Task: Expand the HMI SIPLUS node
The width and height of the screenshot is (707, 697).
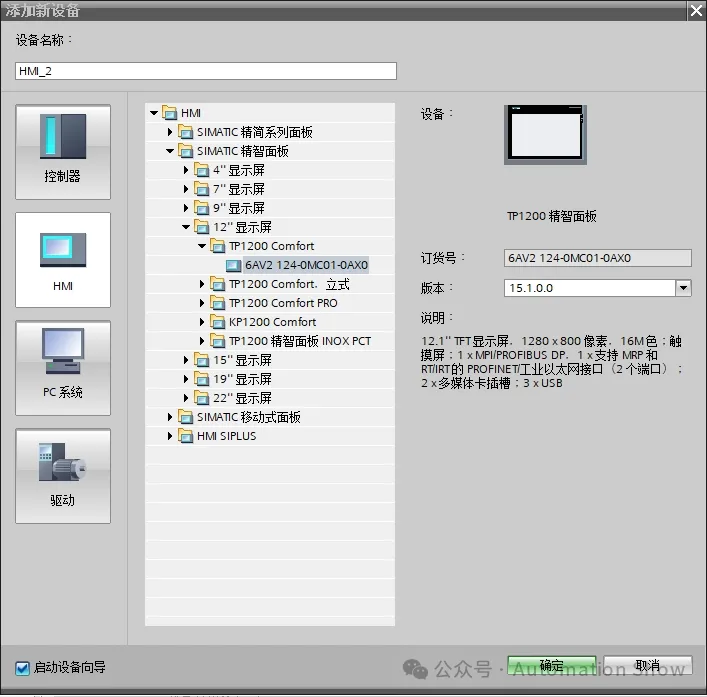Action: pos(170,436)
